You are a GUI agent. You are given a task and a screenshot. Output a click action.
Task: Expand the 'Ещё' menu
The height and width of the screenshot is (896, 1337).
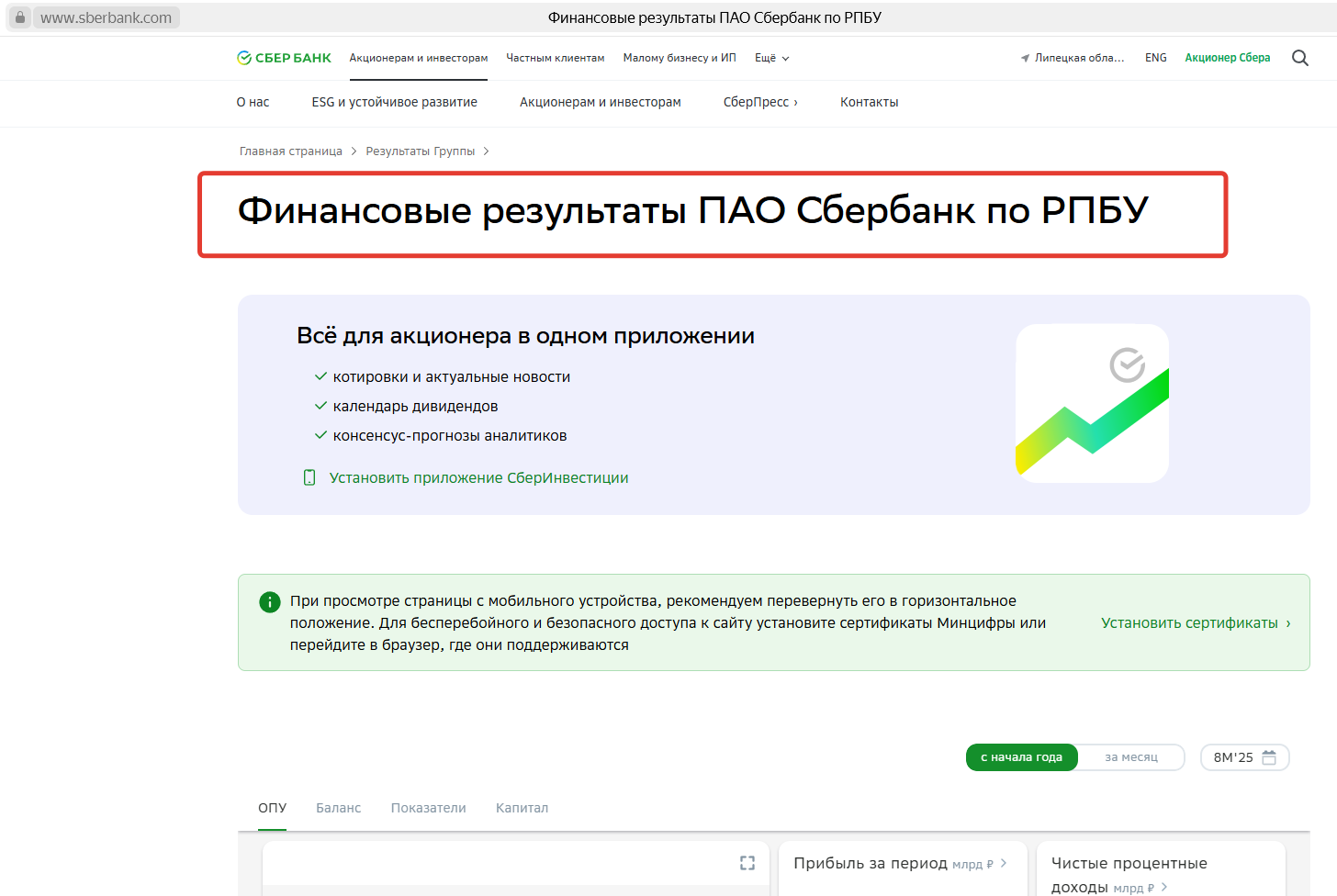click(x=772, y=58)
